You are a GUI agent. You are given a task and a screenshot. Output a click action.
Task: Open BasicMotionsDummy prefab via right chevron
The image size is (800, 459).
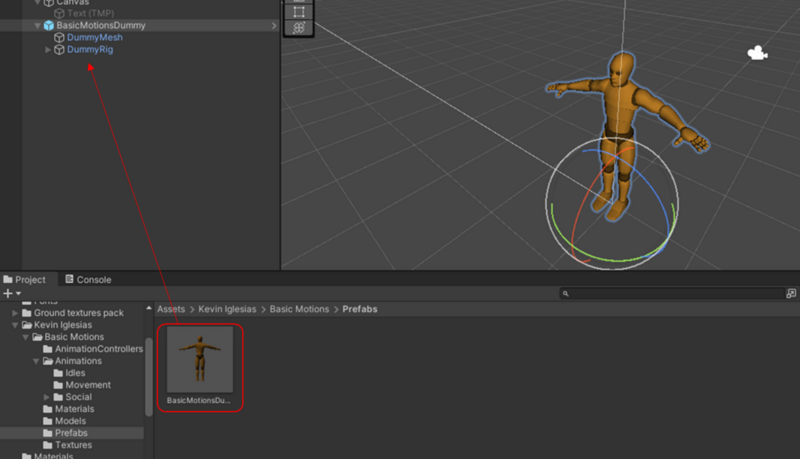(274, 26)
